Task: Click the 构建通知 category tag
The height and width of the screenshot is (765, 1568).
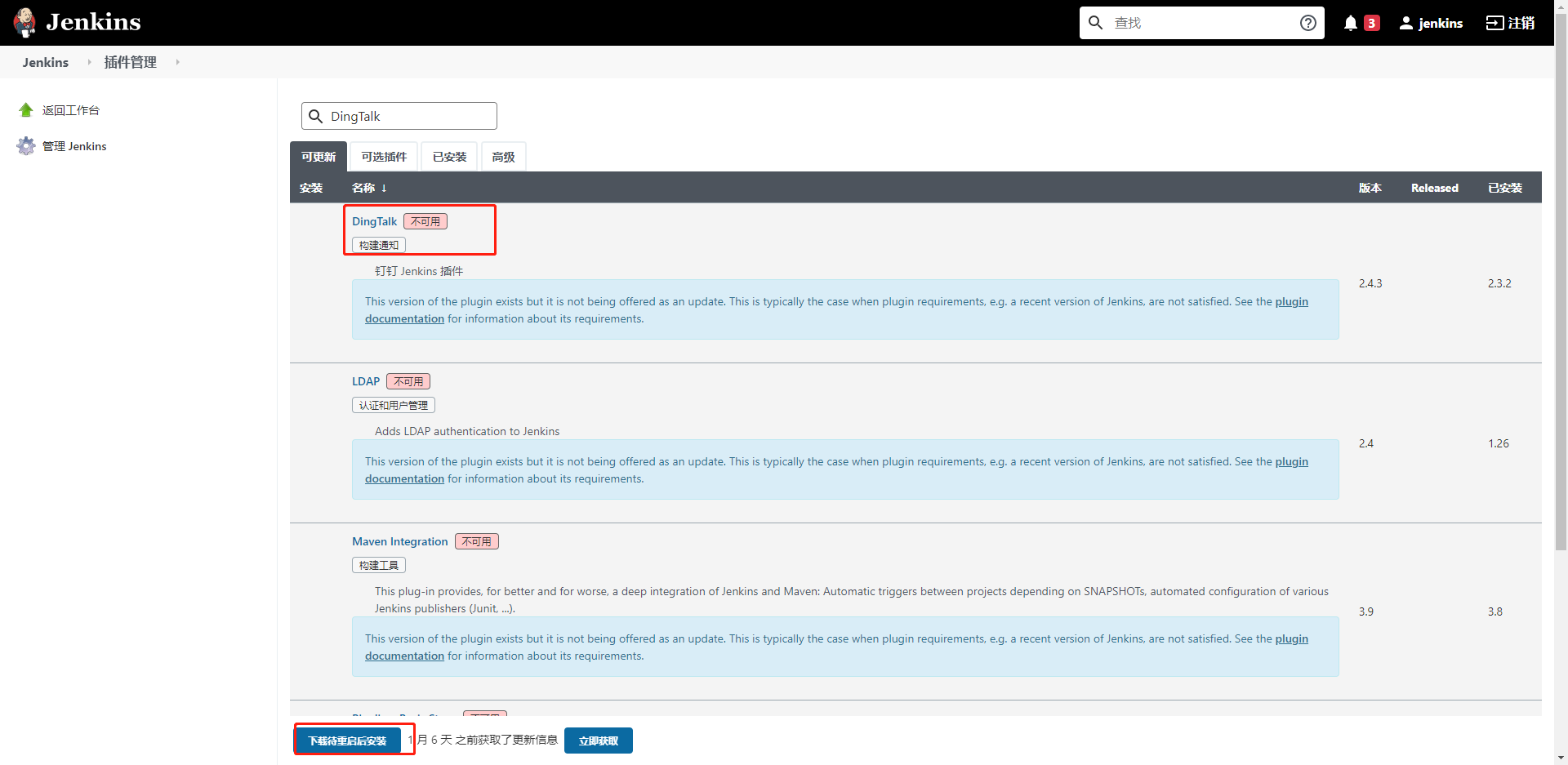Action: 379,245
